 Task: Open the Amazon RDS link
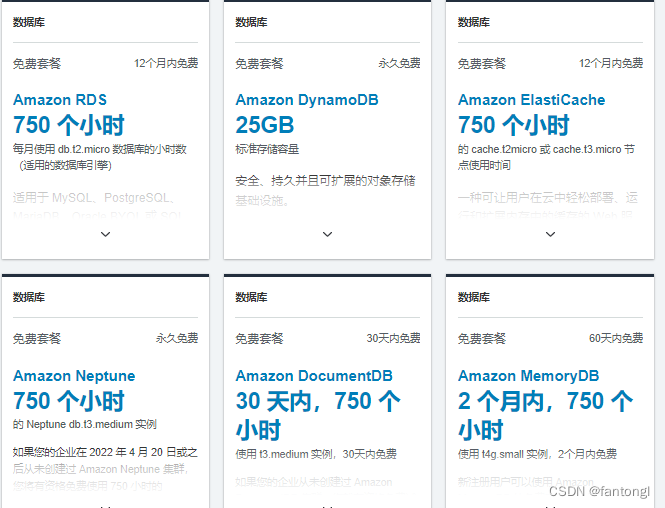tap(60, 100)
